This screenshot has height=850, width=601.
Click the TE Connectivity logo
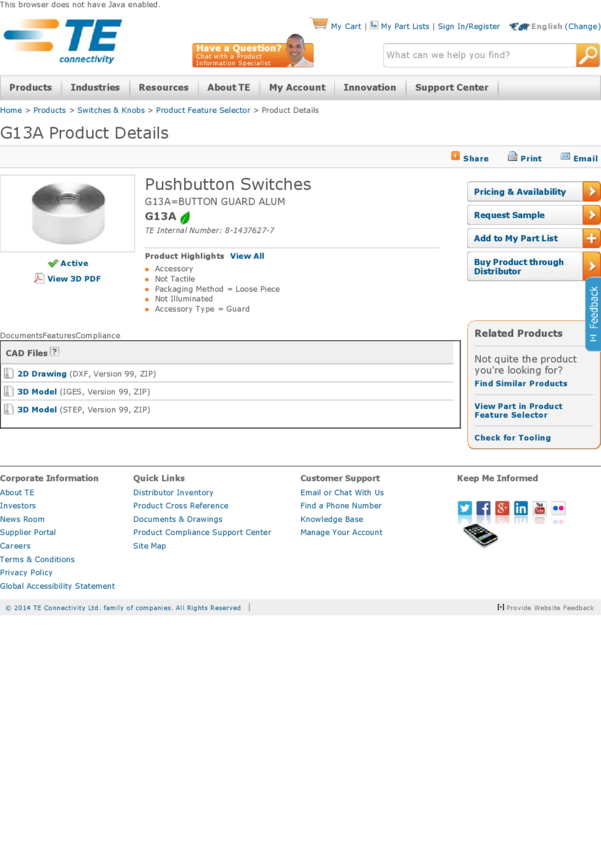click(62, 42)
